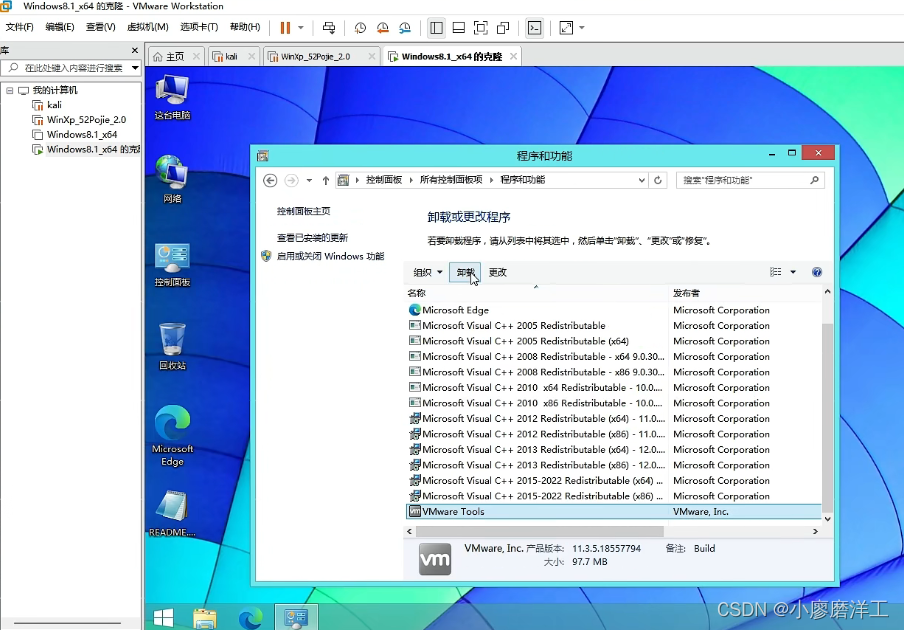Take a snapshot of this virtual machine
Screen dimensions: 904x630
360,28
